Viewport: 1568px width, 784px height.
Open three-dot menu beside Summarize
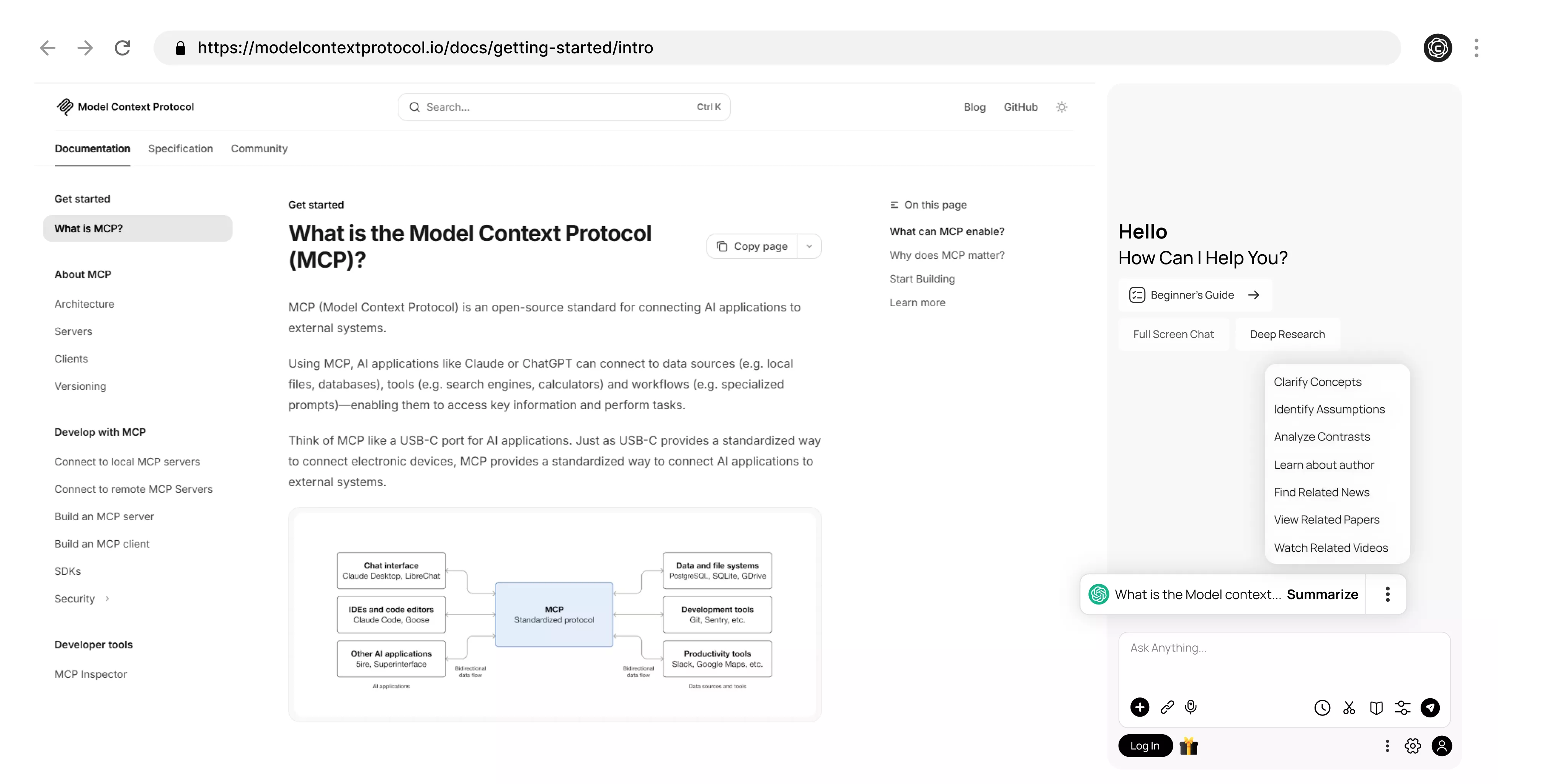point(1387,595)
